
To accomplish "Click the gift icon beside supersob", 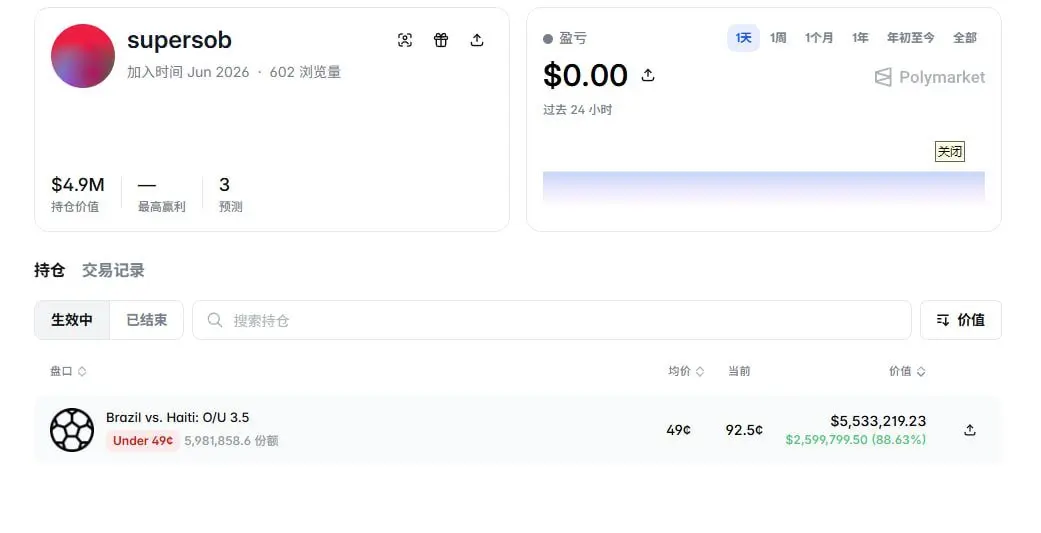I will (441, 40).
